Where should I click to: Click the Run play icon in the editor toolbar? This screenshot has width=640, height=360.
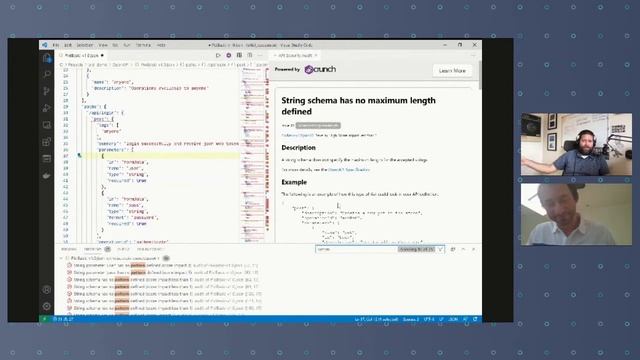tap(218, 55)
